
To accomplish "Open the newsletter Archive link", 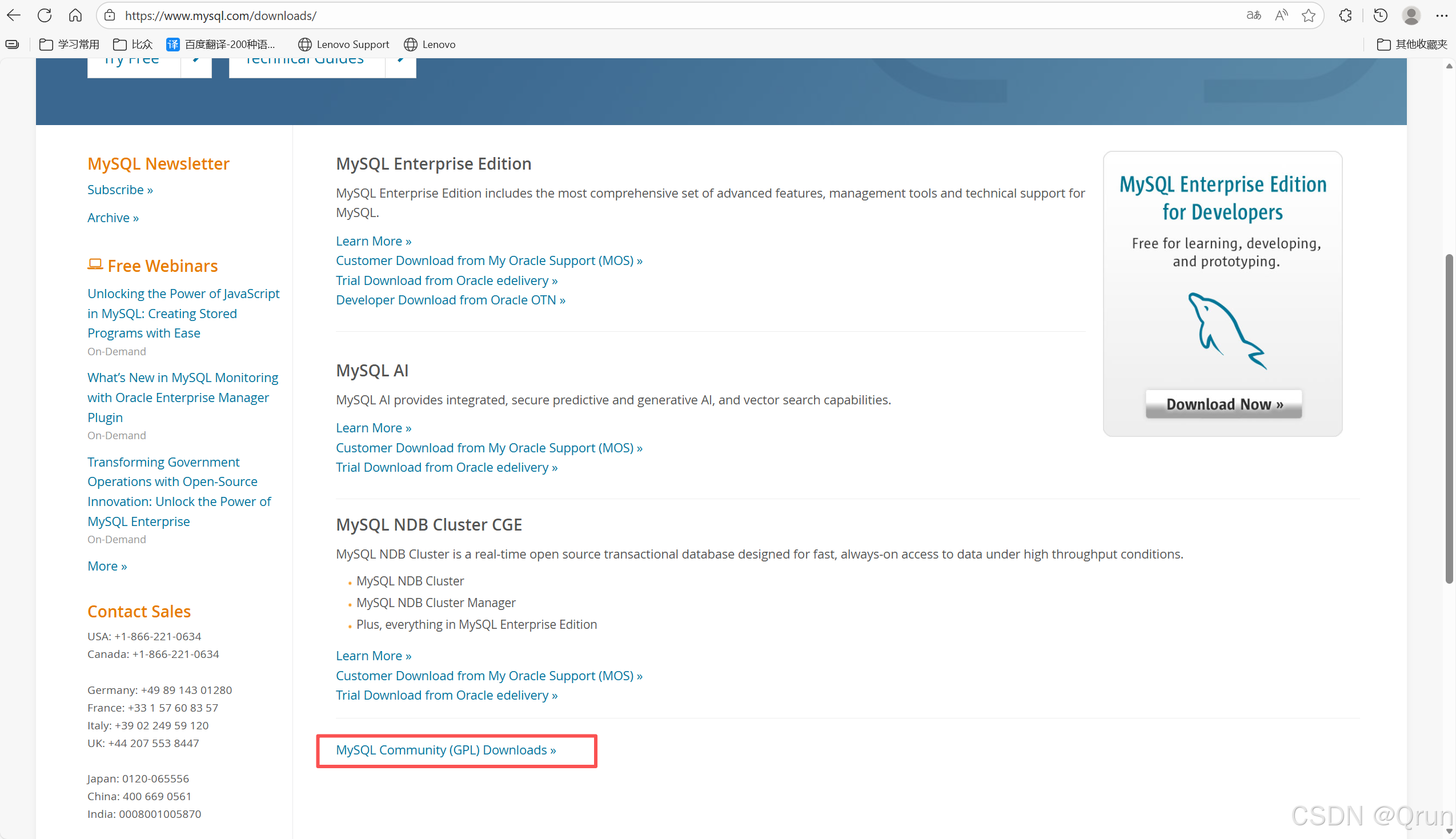I will tap(113, 218).
